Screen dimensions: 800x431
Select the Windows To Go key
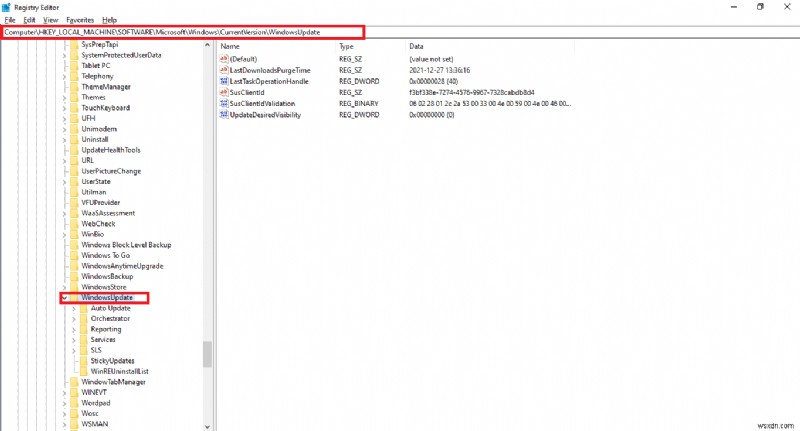[x=106, y=255]
